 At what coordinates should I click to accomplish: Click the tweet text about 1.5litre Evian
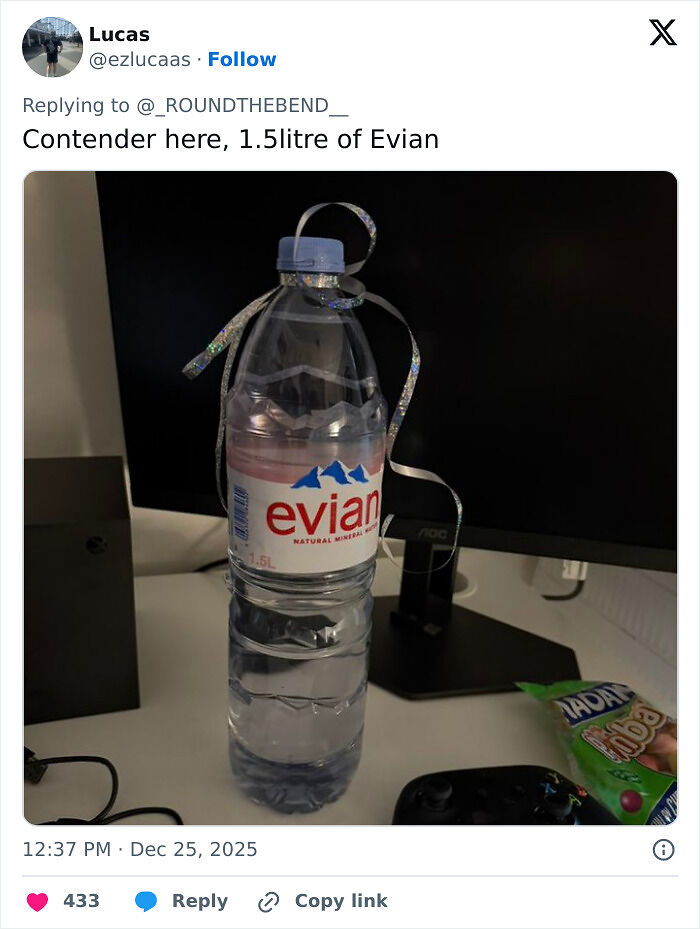231,139
